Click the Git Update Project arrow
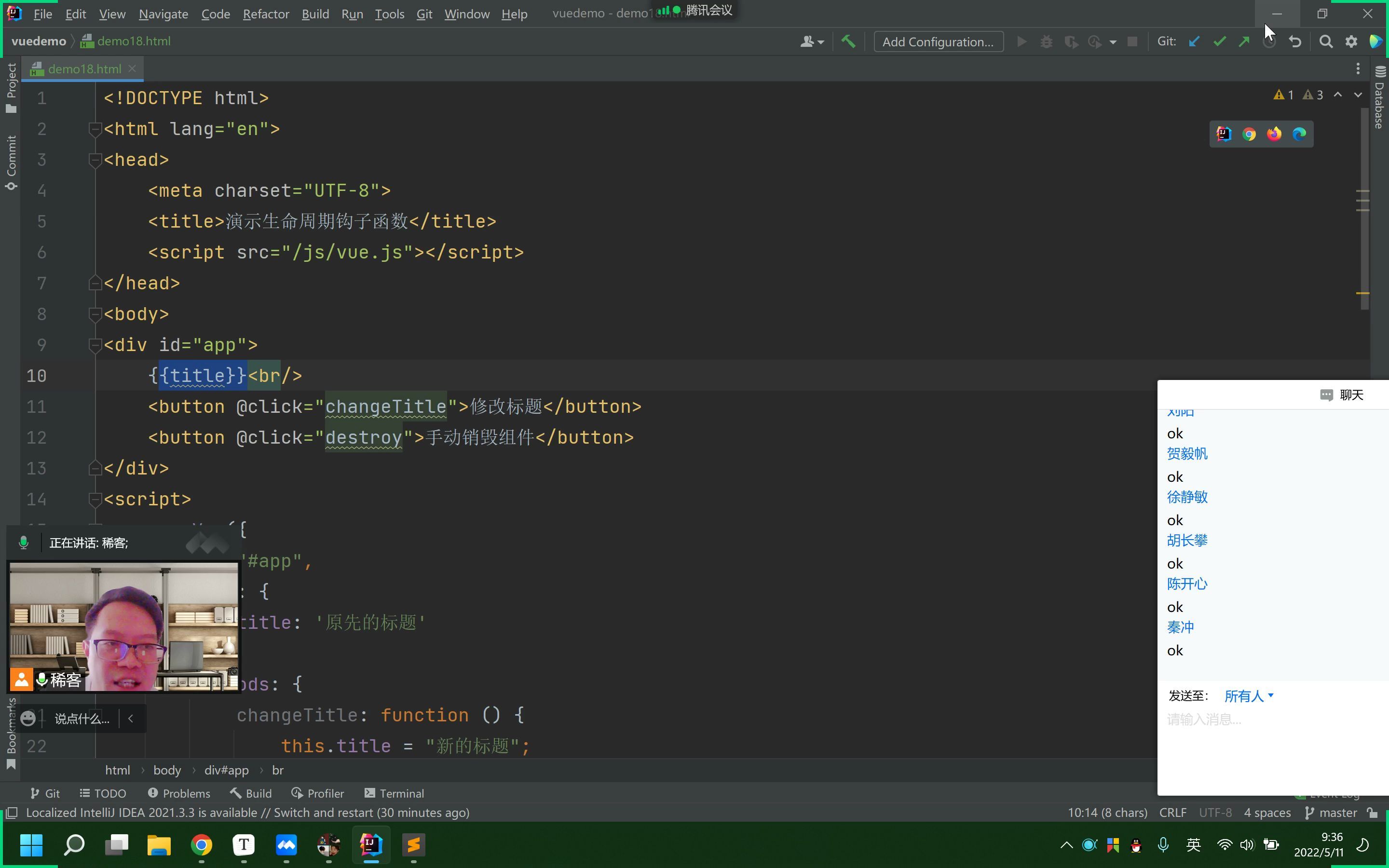Screen dimensions: 1389x868 (x=1195, y=41)
